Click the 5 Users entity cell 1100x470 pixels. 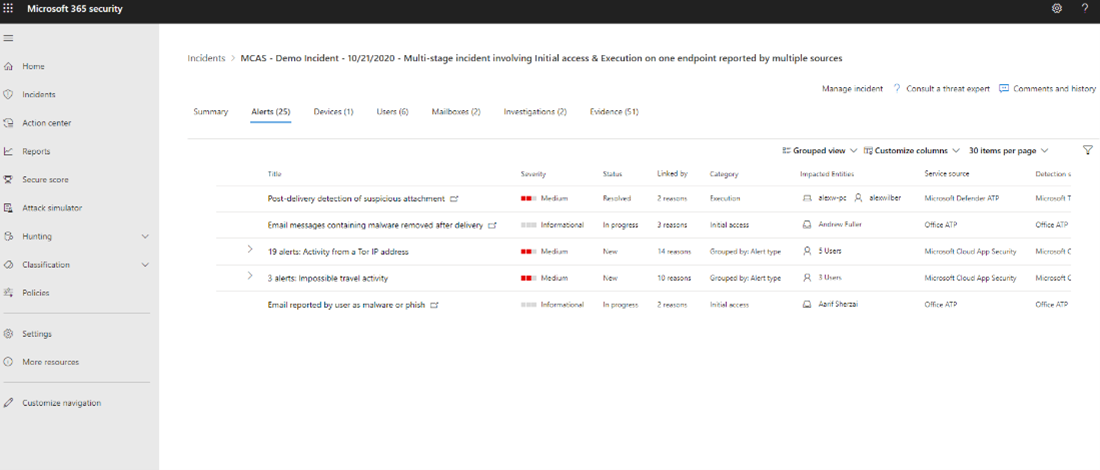pyautogui.click(x=830, y=252)
